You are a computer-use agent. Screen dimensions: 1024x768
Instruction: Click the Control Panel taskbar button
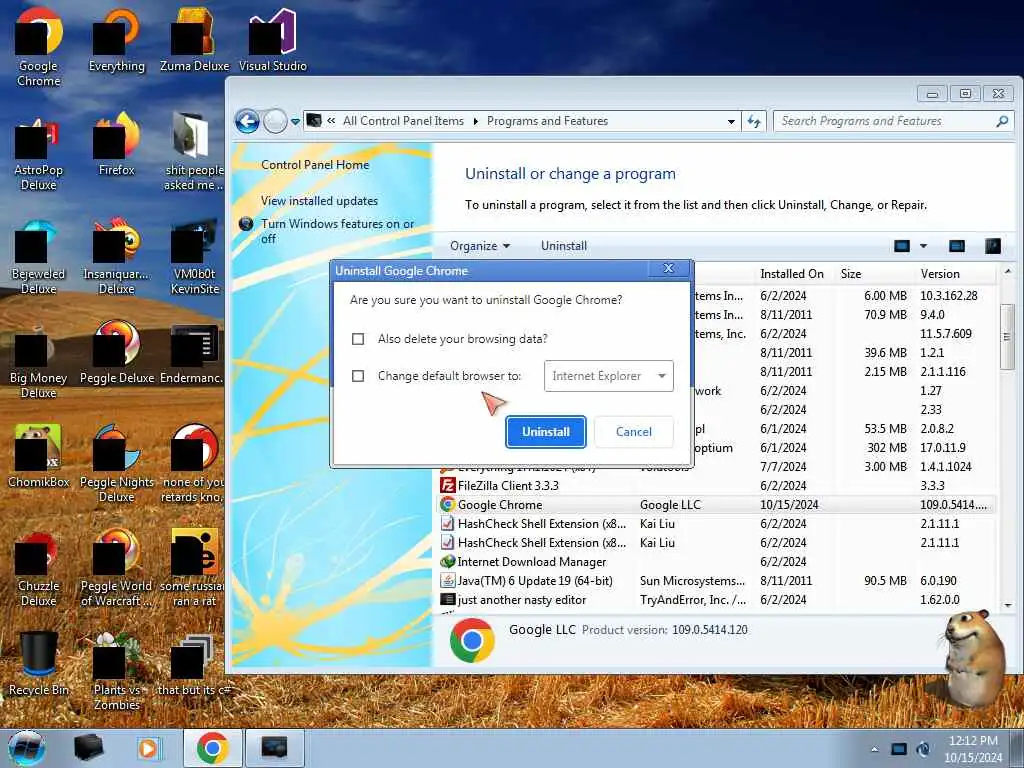(275, 748)
